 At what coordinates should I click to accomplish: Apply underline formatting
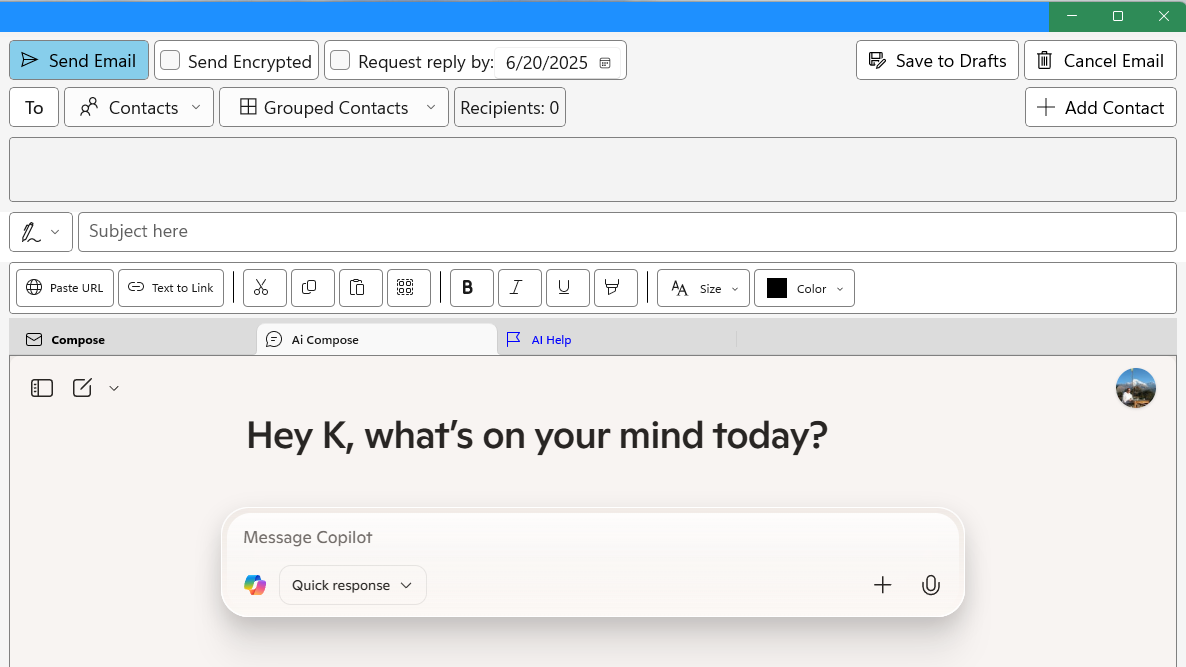click(564, 288)
